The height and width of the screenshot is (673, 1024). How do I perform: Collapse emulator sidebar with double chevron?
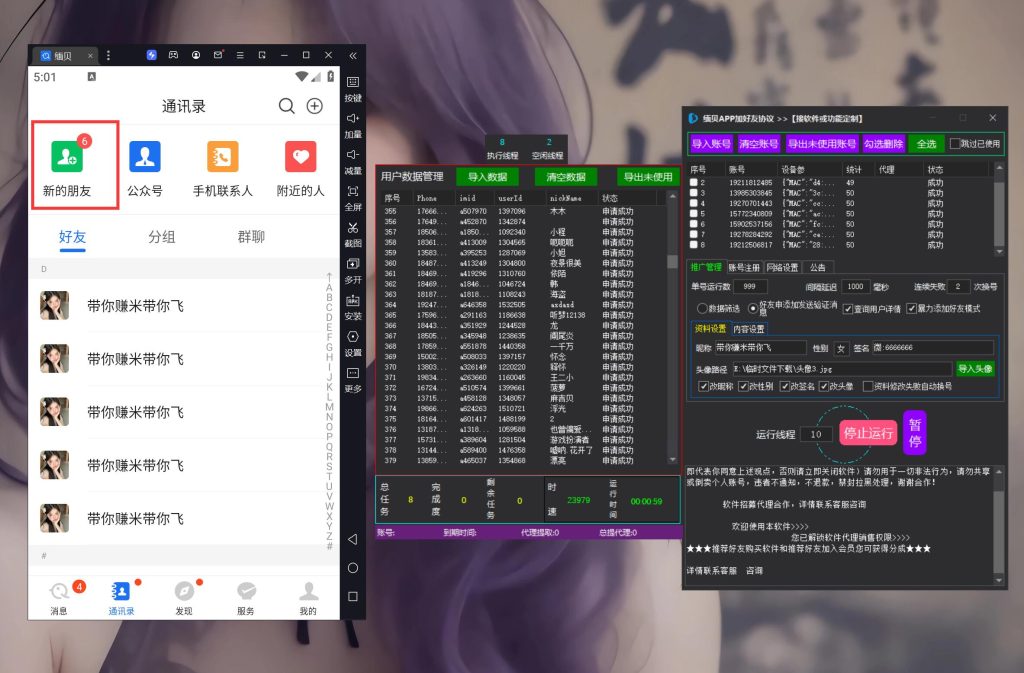pos(352,55)
